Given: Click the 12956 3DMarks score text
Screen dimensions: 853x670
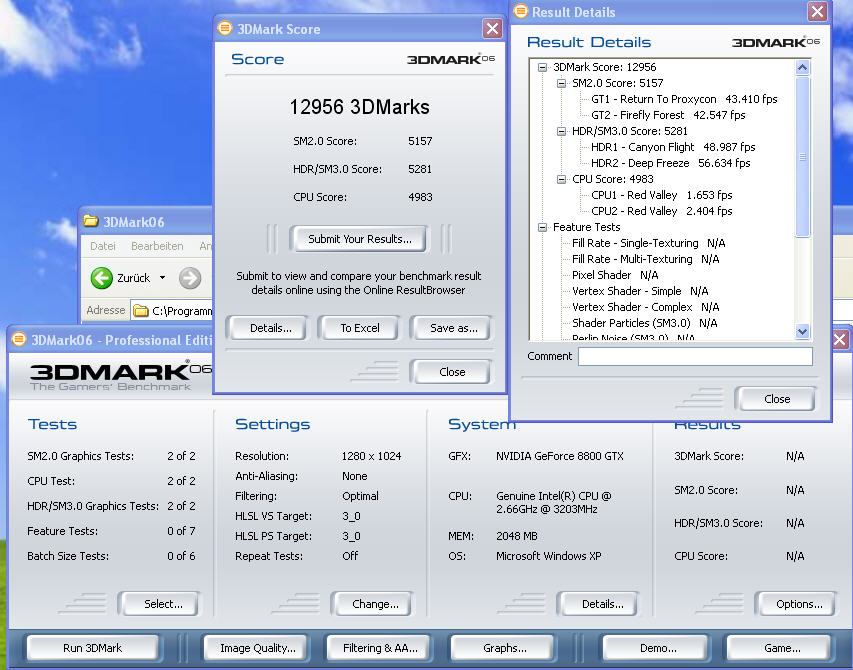Looking at the screenshot, I should [359, 107].
